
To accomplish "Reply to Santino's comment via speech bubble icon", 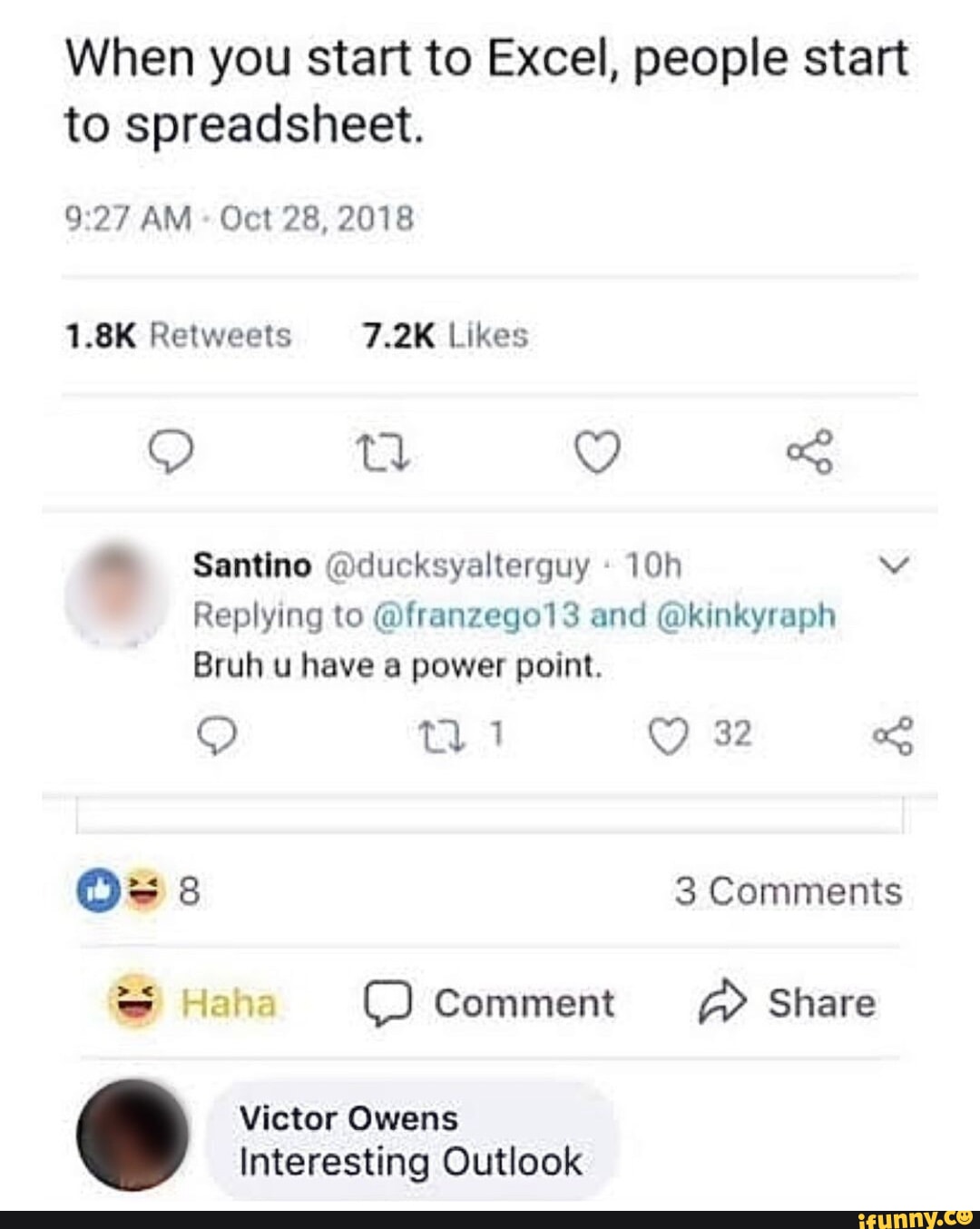I will 218,733.
